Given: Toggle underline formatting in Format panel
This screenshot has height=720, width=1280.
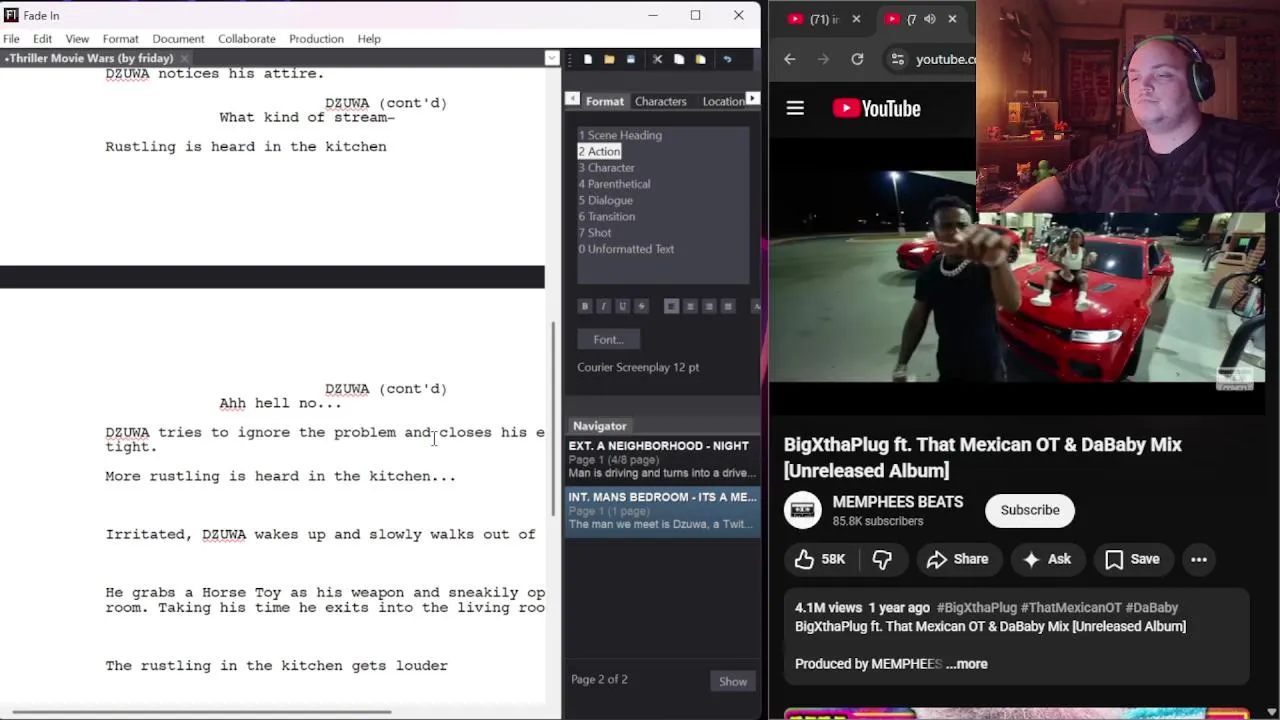Looking at the screenshot, I should pyautogui.click(x=622, y=306).
